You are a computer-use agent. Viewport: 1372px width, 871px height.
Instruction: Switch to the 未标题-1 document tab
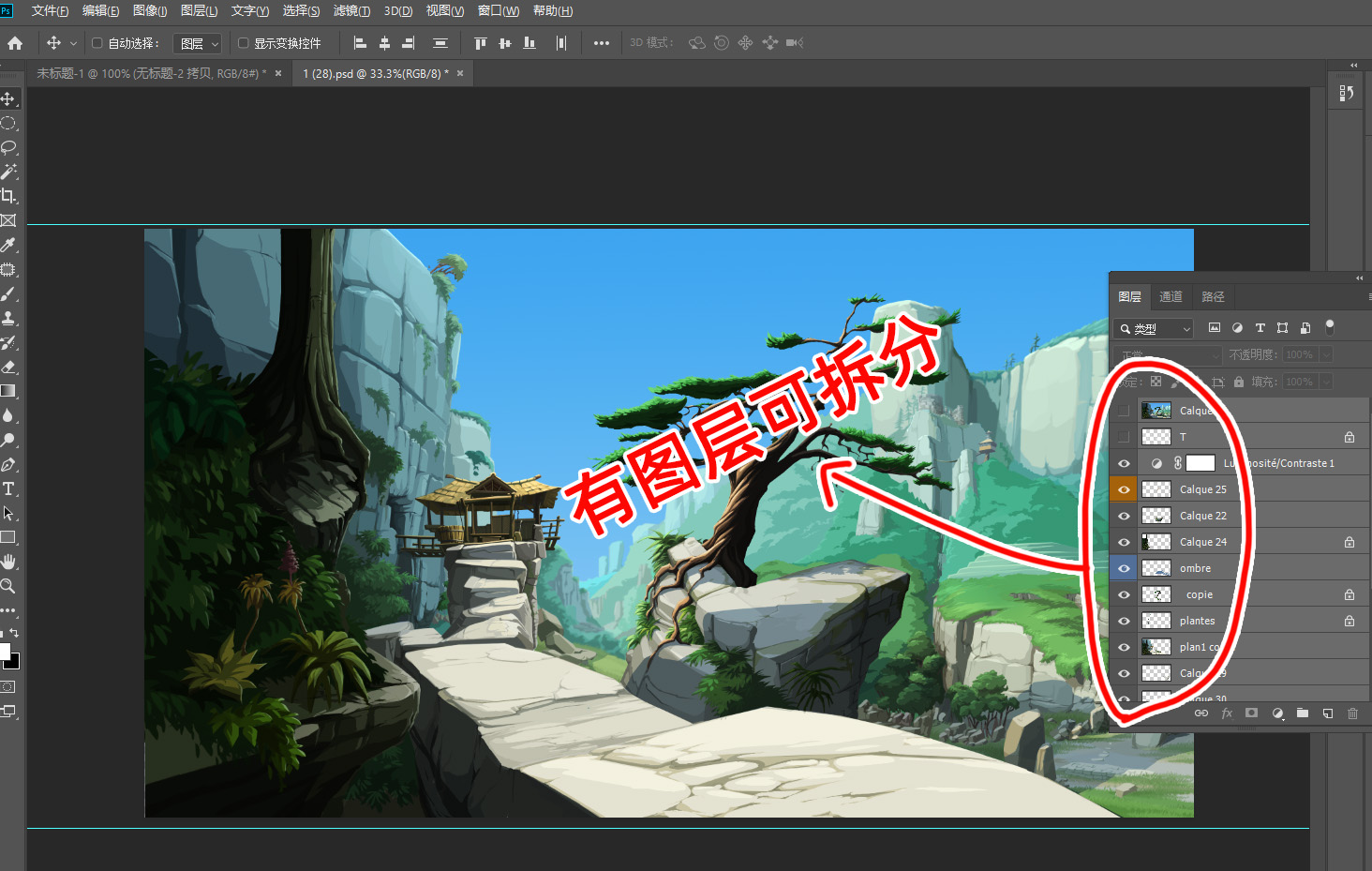click(x=151, y=73)
